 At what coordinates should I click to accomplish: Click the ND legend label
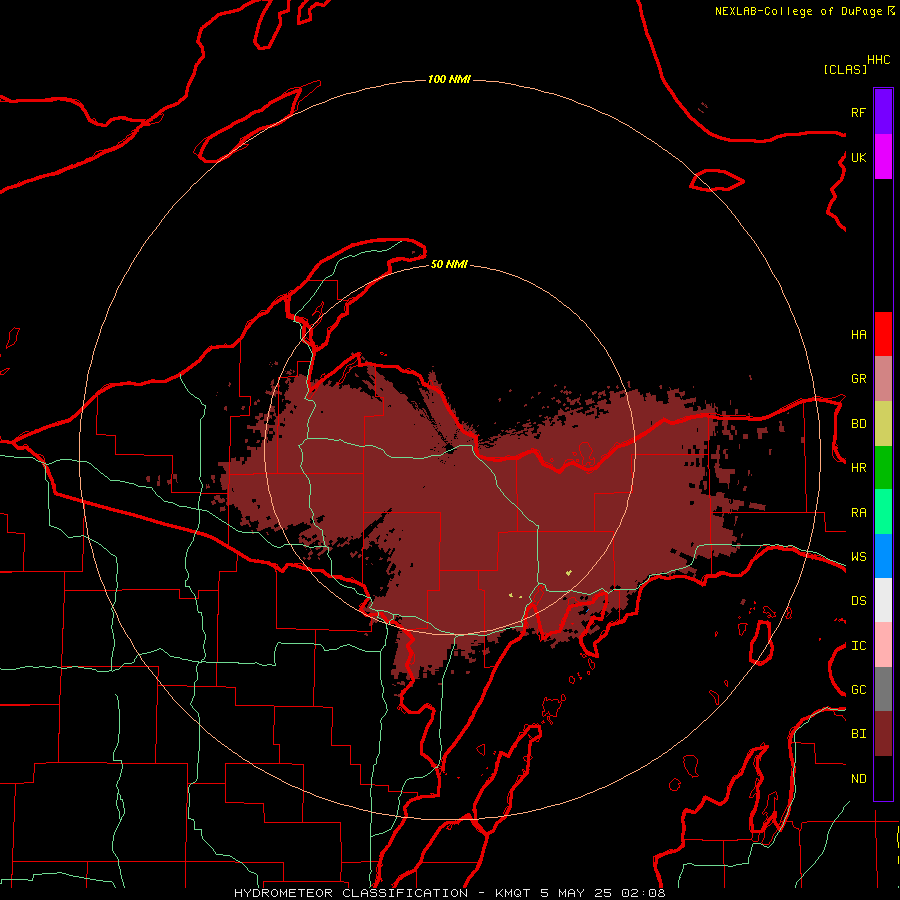point(859,779)
